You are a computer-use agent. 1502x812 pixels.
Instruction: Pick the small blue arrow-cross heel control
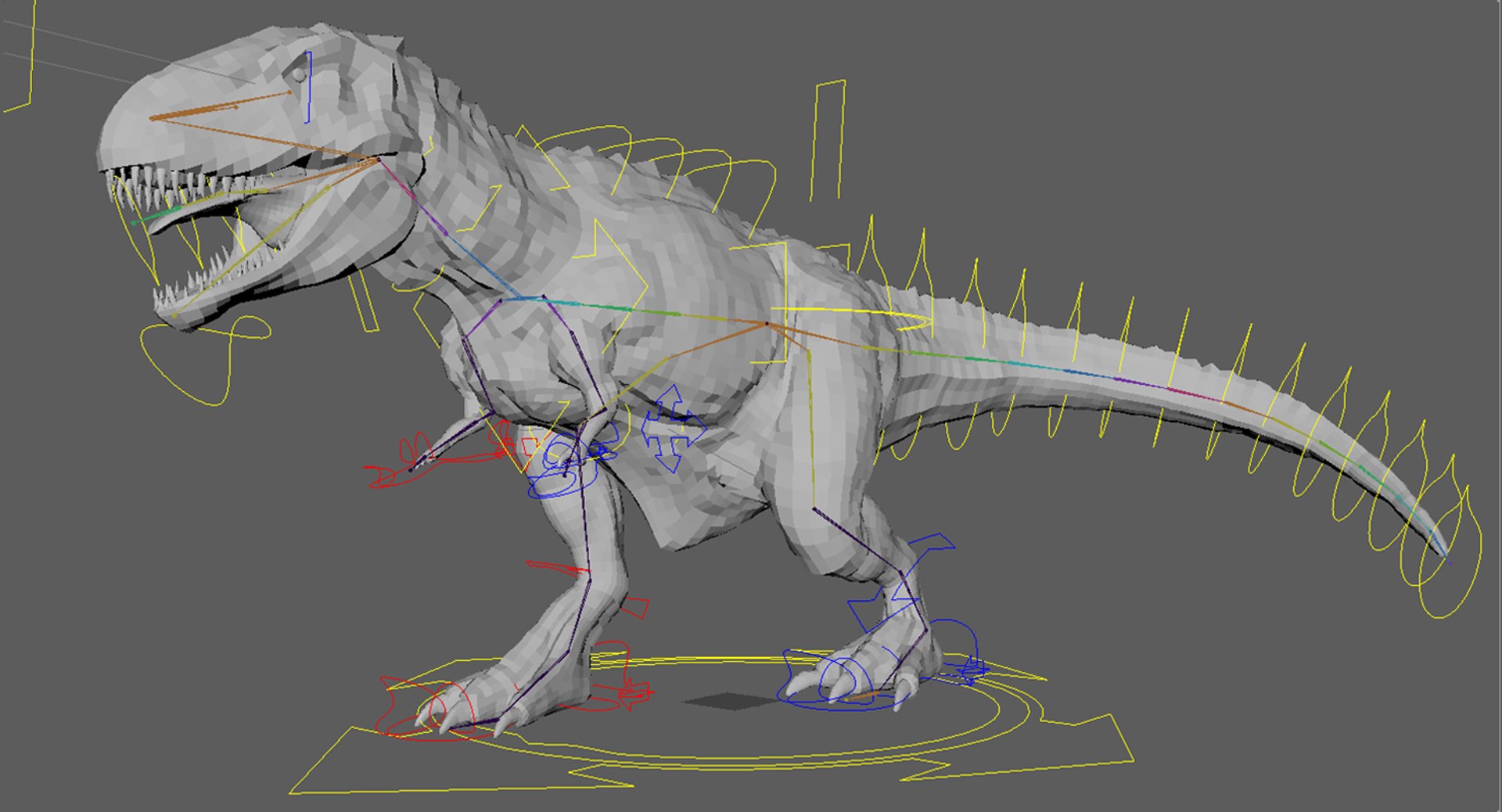(972, 669)
